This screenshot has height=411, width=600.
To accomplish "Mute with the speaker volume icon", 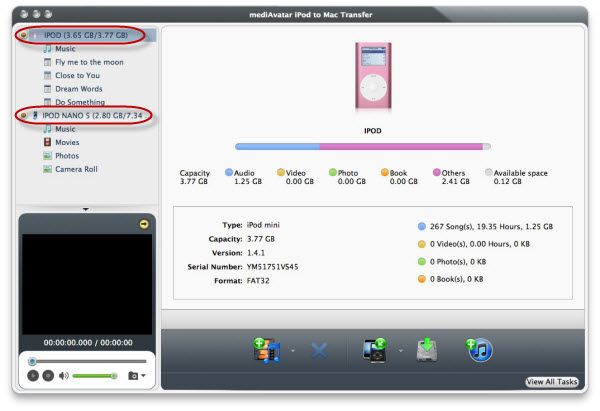I will 64,376.
